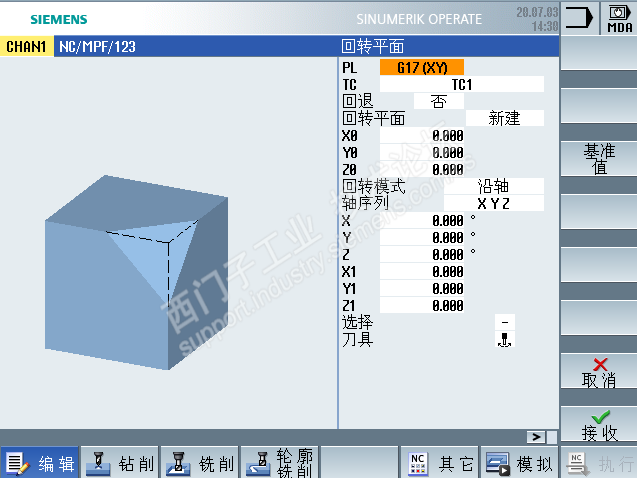The image size is (637, 478).
Task: Click the CHAN1 channel indicator
Action: click(26, 46)
